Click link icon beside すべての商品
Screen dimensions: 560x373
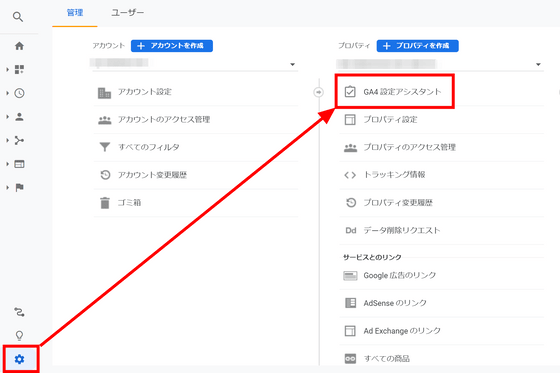tap(350, 358)
